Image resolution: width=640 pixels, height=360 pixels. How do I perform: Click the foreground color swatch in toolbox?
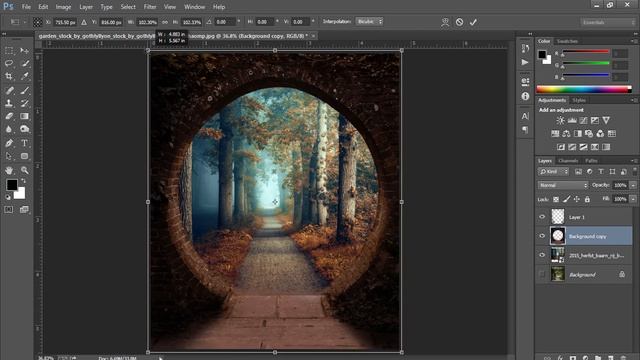[x=12, y=185]
